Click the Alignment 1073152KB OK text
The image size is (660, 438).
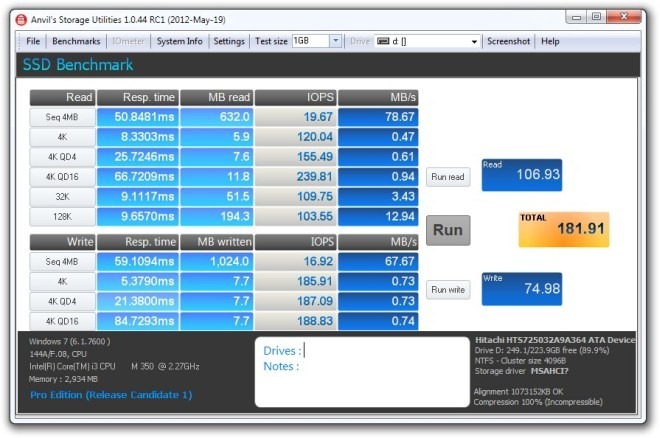click(518, 392)
